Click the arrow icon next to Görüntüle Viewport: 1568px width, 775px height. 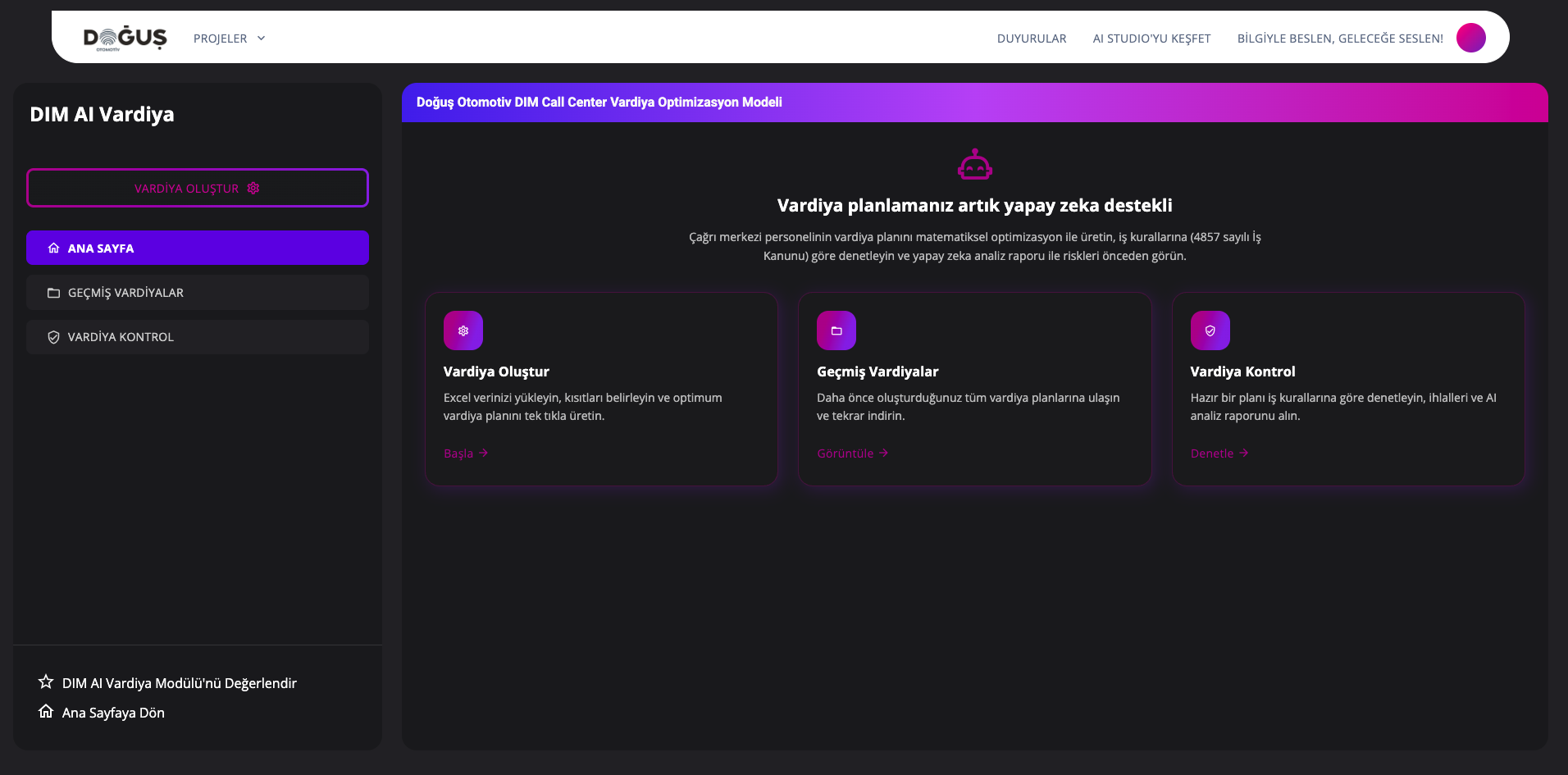coord(883,453)
